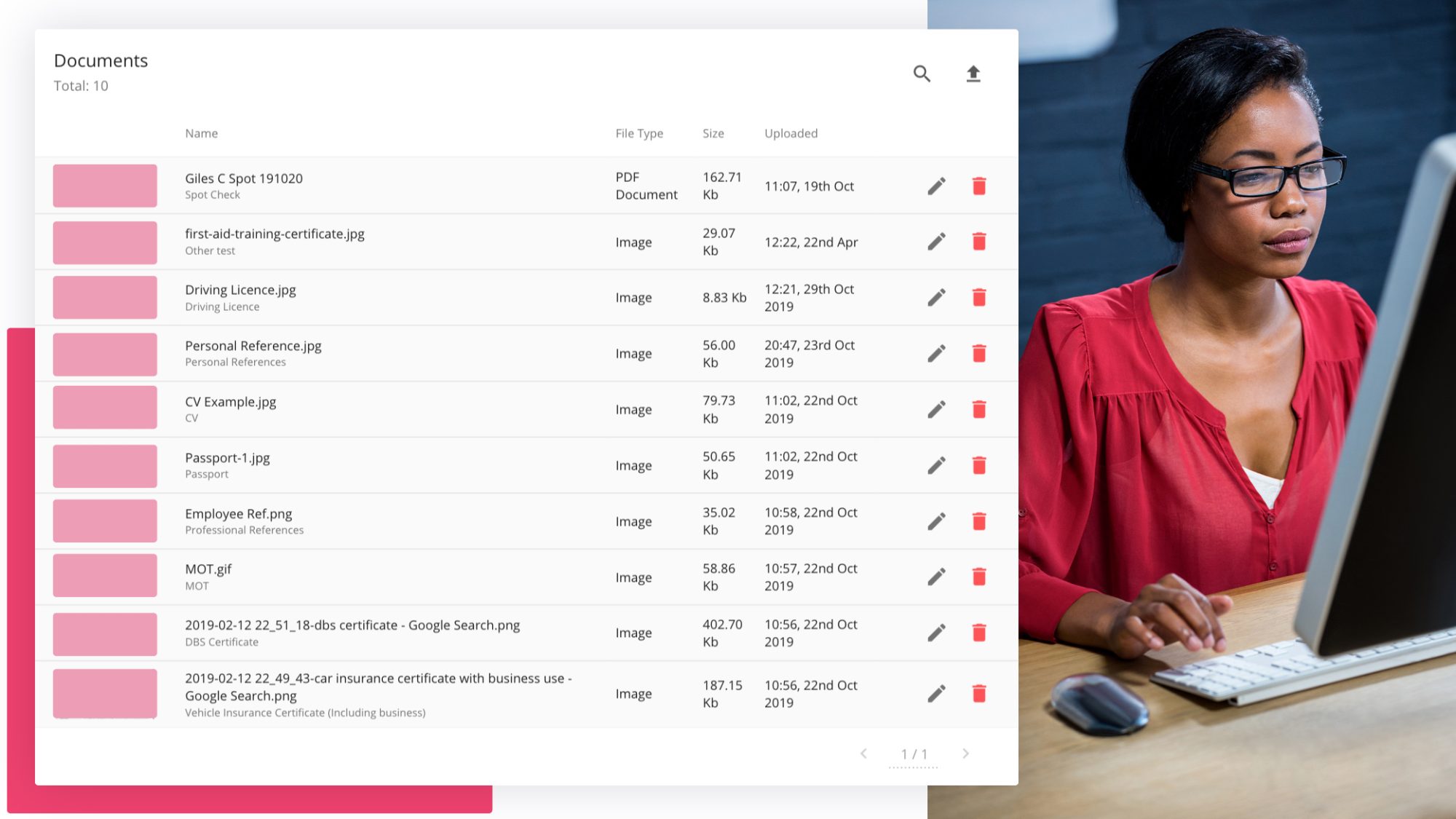This screenshot has width=1456, height=819.
Task: Open thumbnail for first-aid-training-certificate.jpg
Action: (105, 242)
